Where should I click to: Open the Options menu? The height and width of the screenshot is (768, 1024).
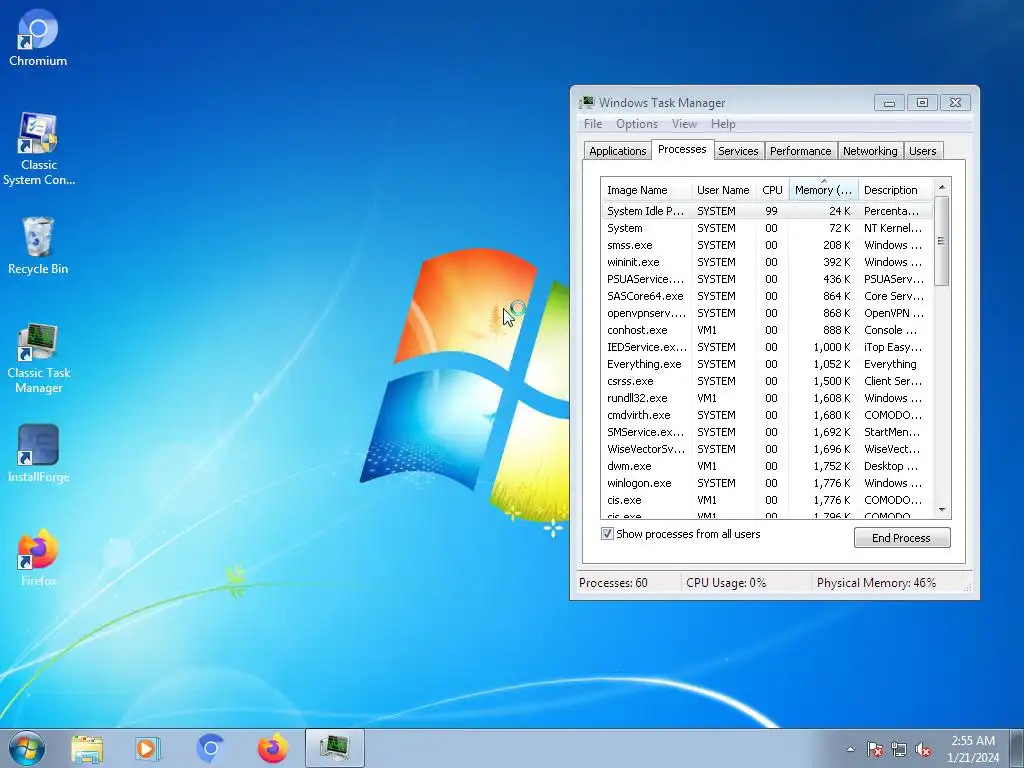[x=637, y=123]
